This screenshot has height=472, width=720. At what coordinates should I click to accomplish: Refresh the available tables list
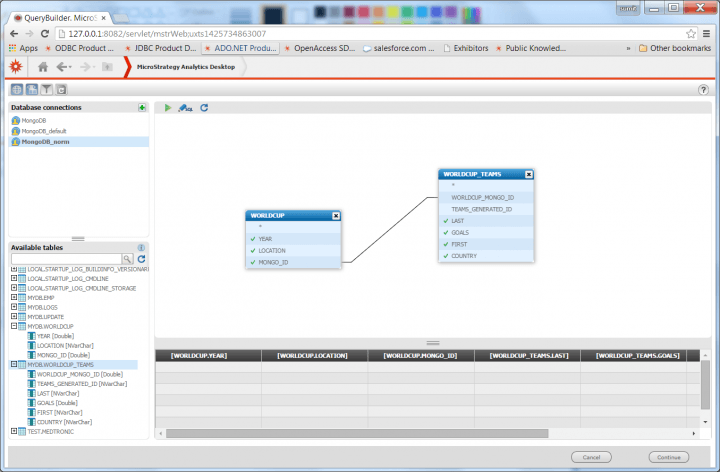coord(141,259)
